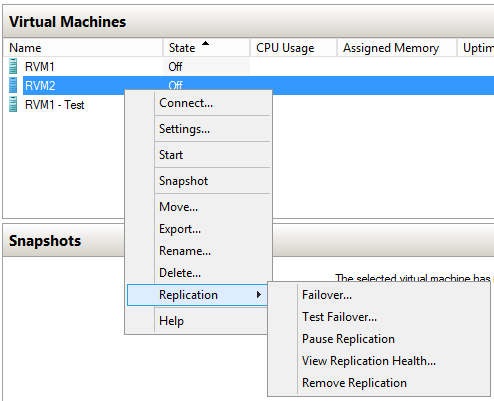The width and height of the screenshot is (494, 401).
Task: Open Settings... from the context menu
Action: coord(198,129)
